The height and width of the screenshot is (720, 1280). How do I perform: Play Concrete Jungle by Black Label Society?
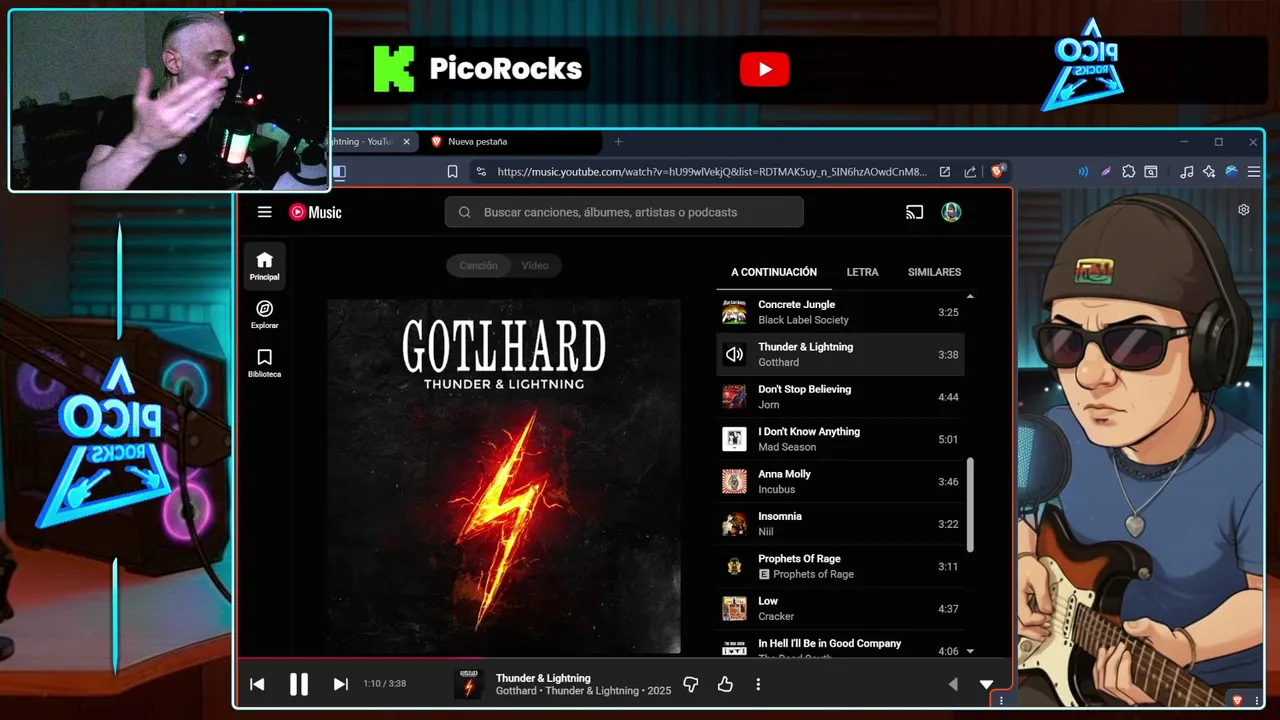coord(840,312)
